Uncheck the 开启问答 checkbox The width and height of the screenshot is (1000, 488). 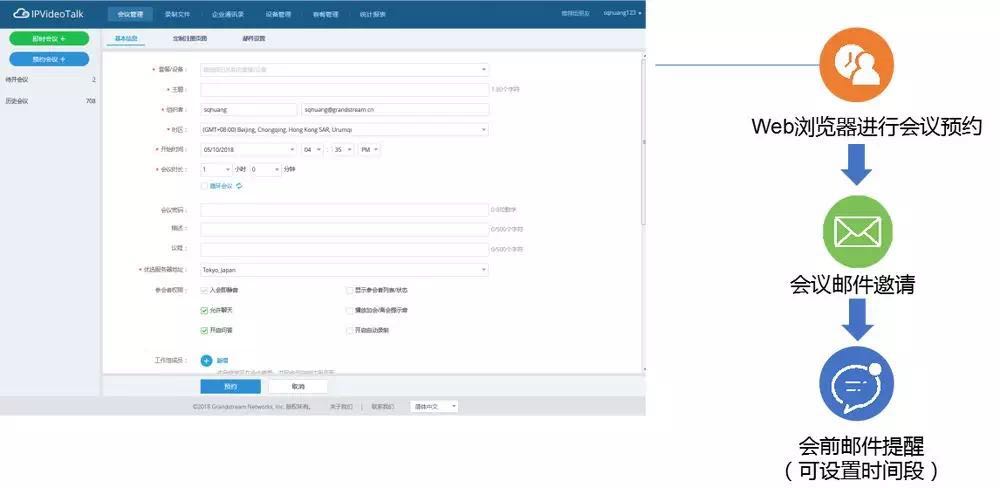click(x=204, y=330)
